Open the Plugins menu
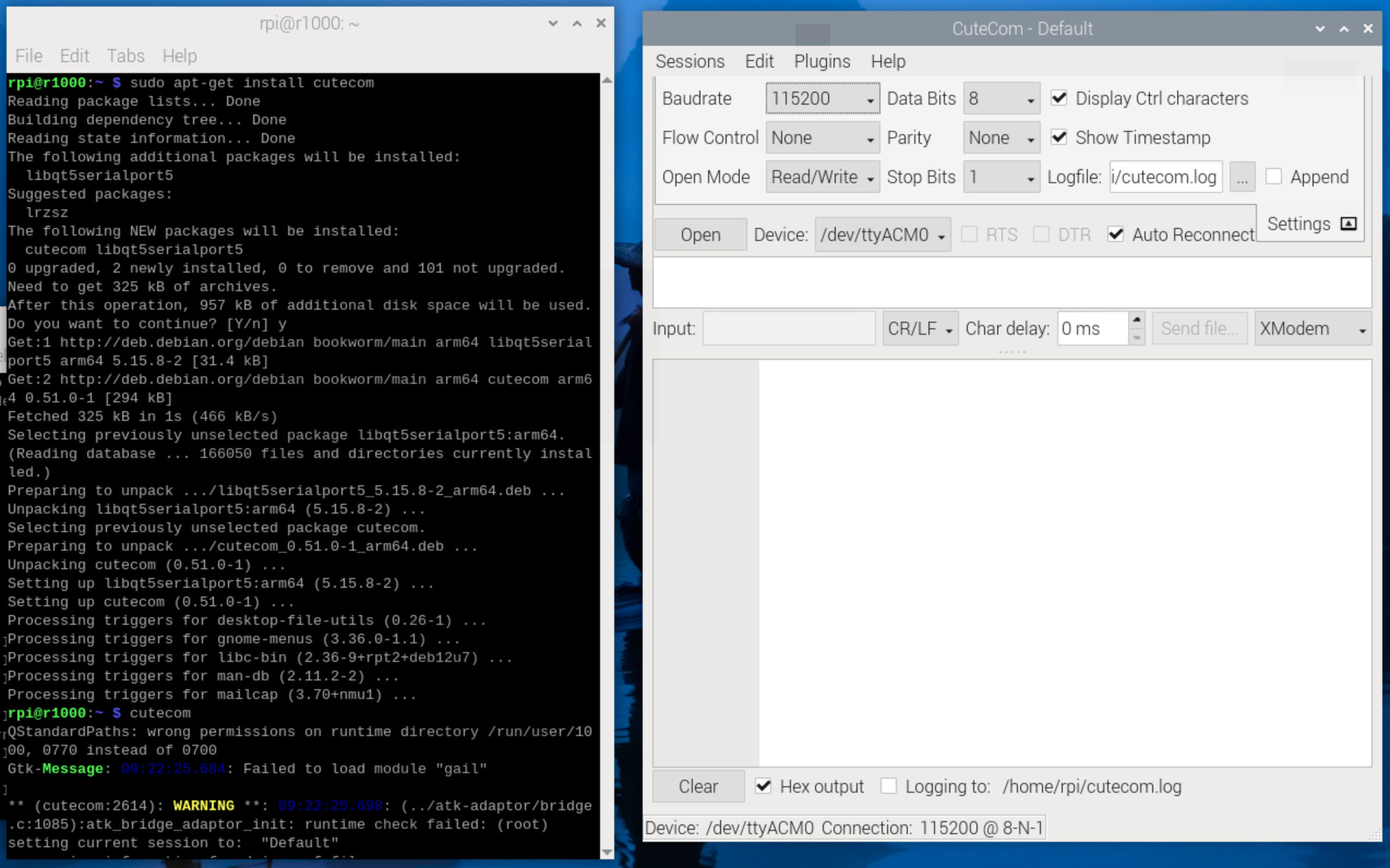 [822, 62]
